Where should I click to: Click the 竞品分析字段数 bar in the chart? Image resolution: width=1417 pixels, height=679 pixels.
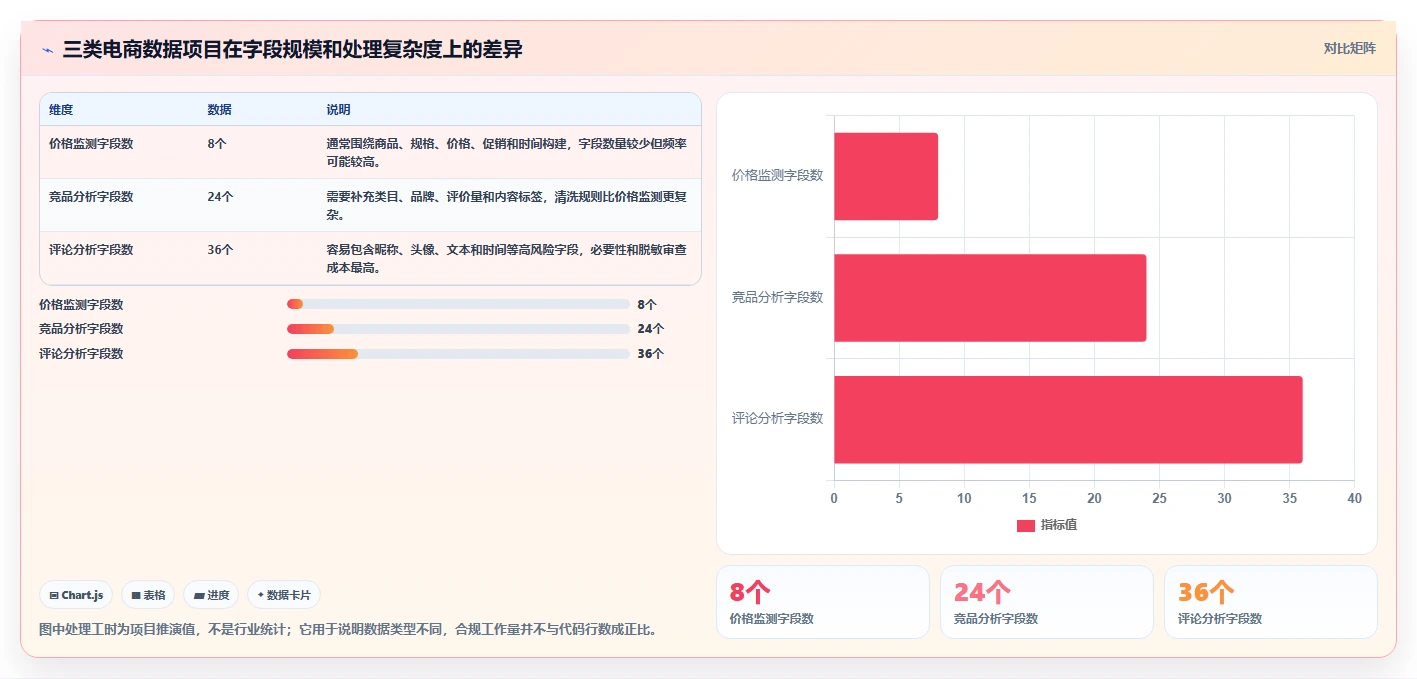click(x=990, y=298)
